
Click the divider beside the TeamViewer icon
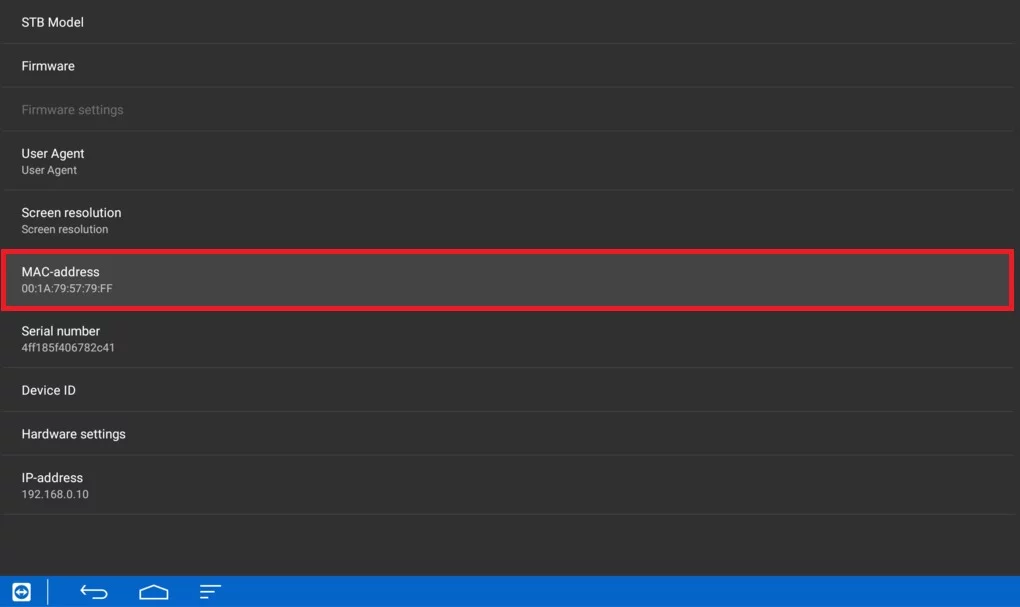(47, 592)
